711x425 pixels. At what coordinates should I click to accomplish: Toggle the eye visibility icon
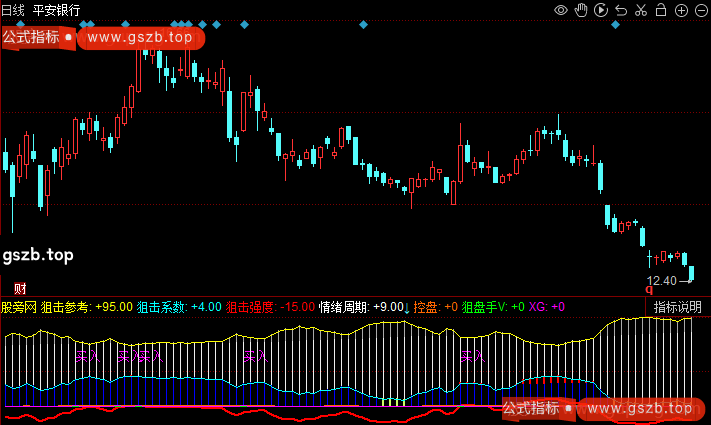561,10
